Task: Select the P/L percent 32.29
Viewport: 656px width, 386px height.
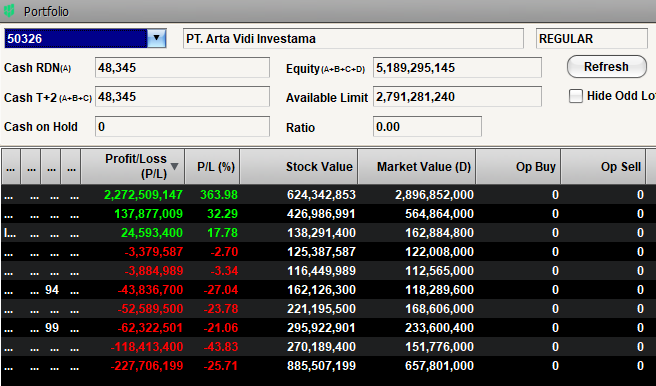Action: [222, 214]
